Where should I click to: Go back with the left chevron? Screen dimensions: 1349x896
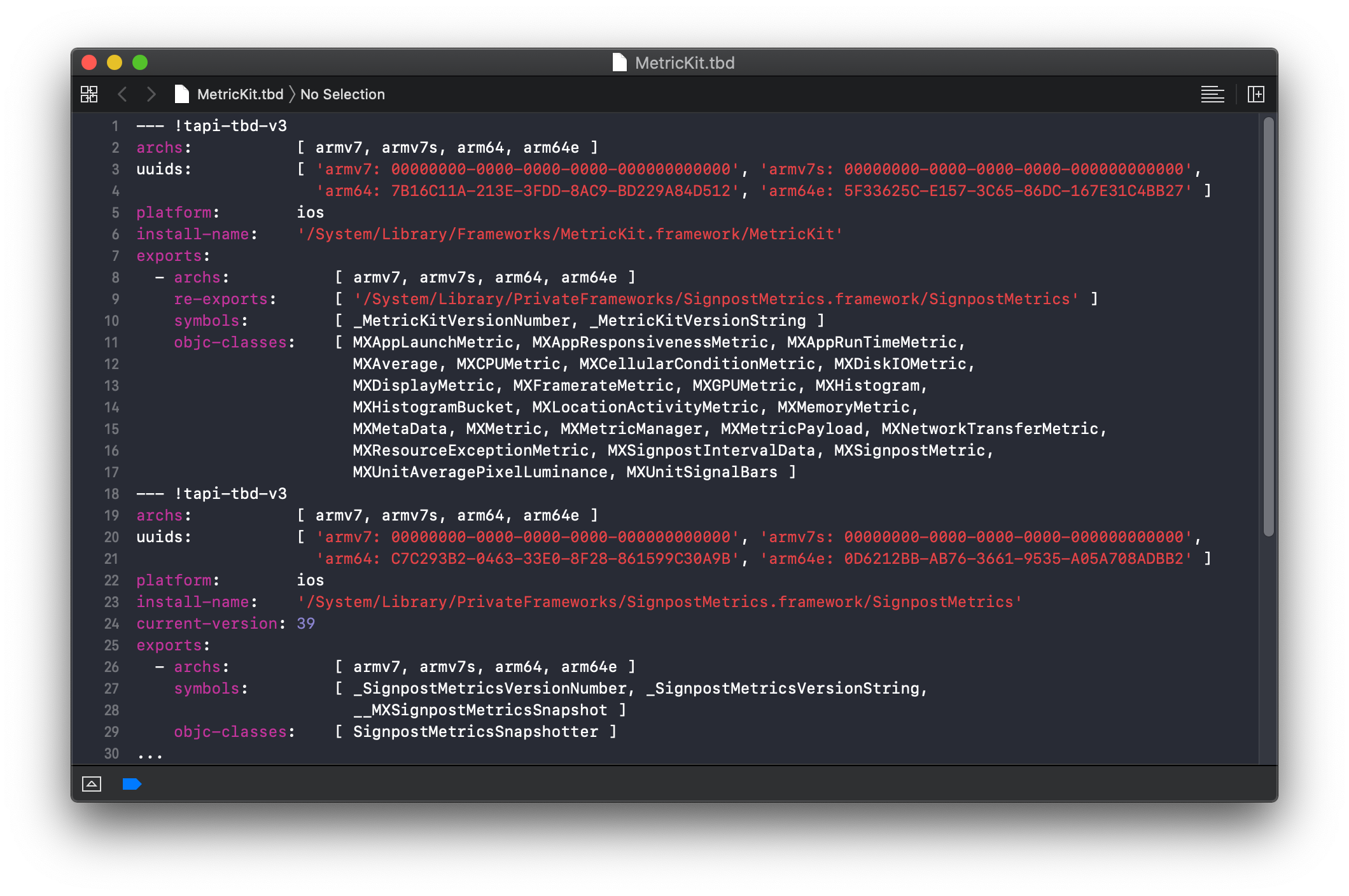[123, 94]
